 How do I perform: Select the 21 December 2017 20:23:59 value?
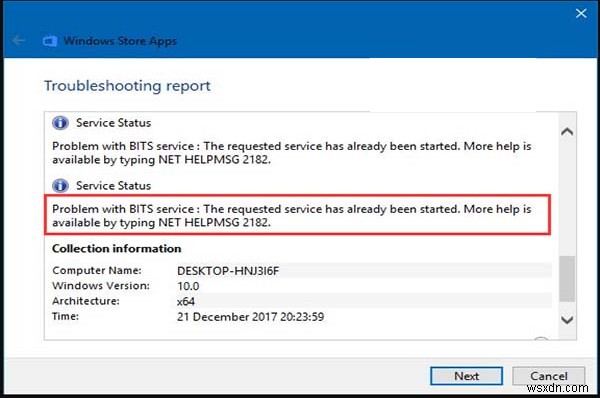tap(250, 317)
